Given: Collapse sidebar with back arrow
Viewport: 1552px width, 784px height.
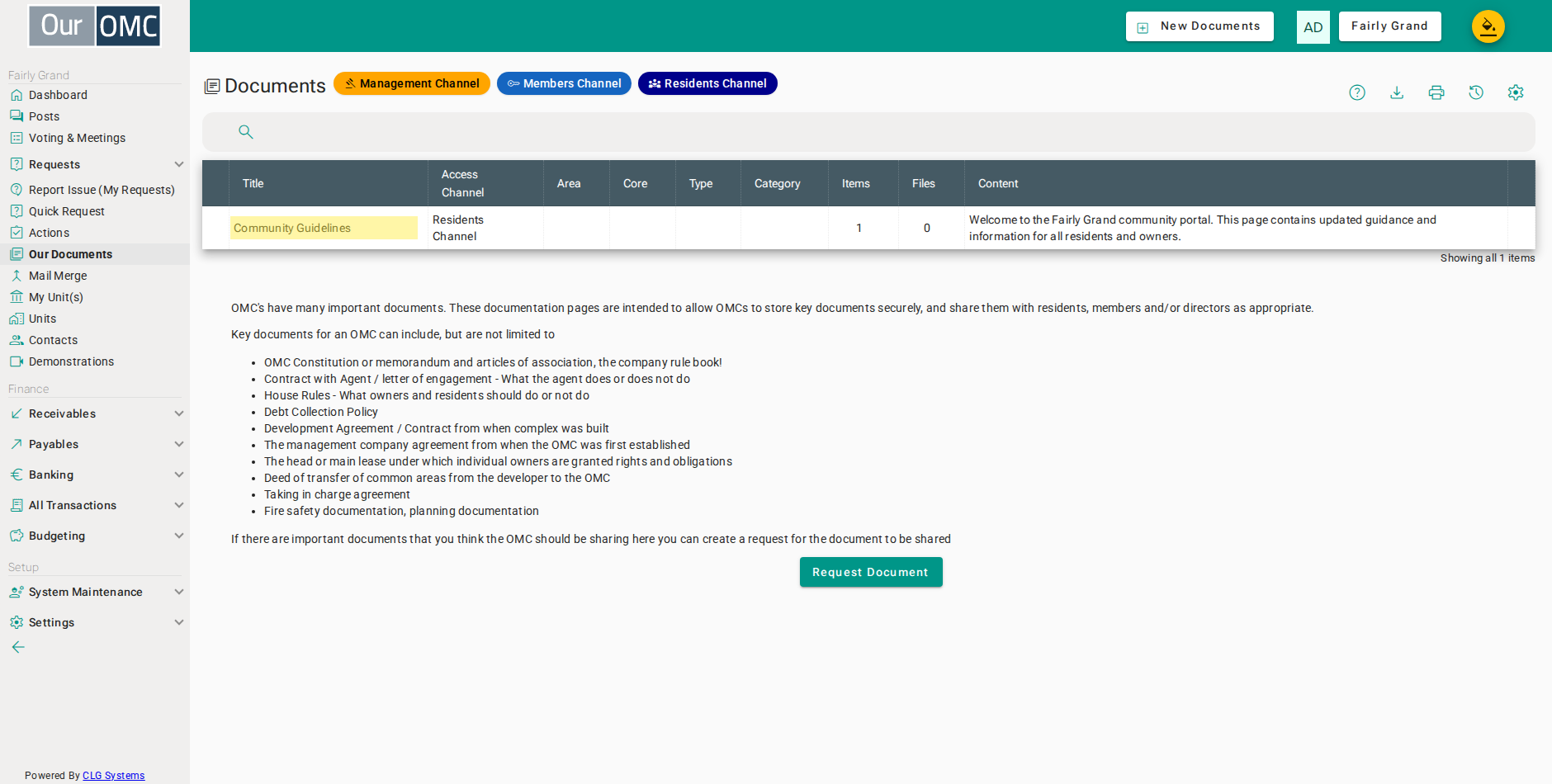Looking at the screenshot, I should pos(18,647).
